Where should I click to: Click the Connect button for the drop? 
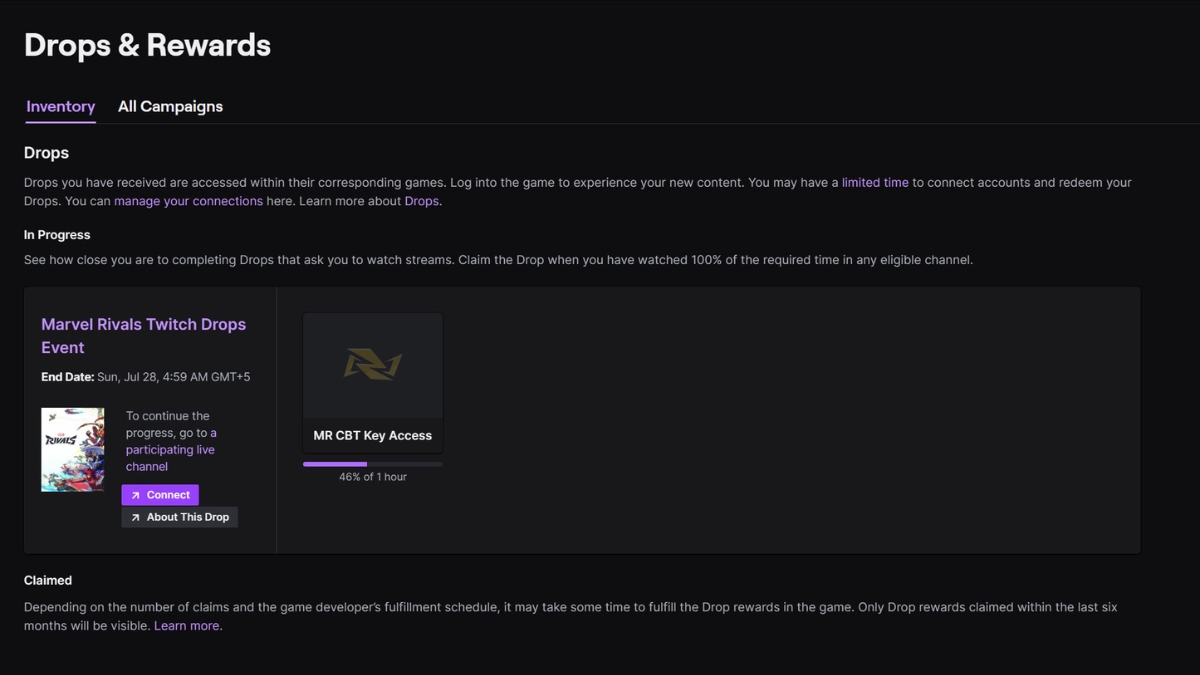coord(160,494)
